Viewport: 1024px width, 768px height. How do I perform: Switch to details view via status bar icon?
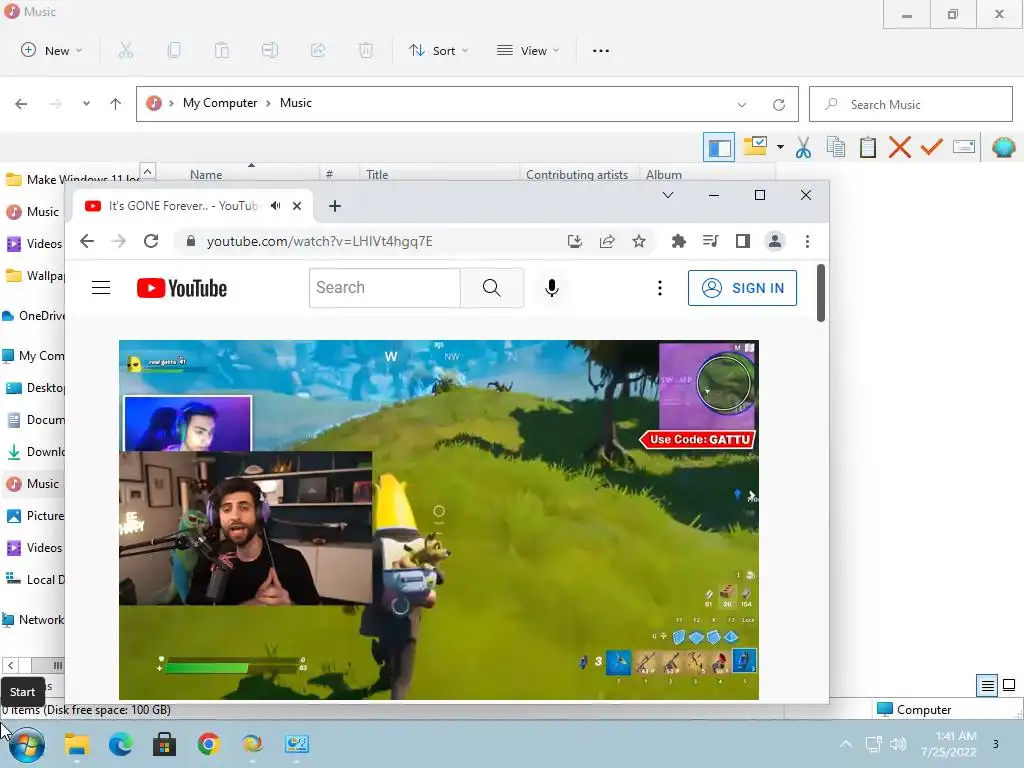(x=987, y=685)
